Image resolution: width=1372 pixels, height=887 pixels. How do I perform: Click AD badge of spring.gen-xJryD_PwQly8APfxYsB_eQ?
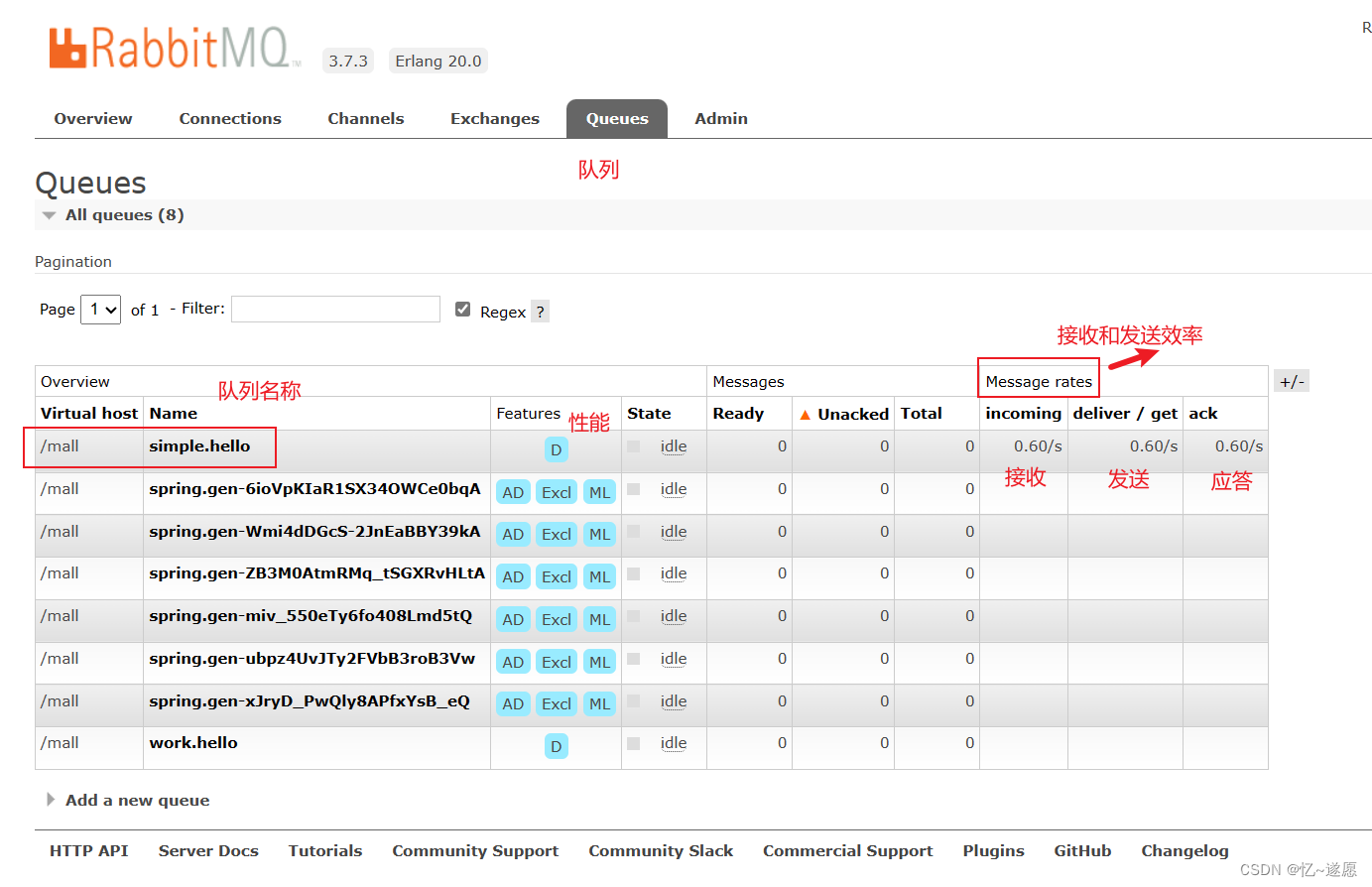pos(513,703)
